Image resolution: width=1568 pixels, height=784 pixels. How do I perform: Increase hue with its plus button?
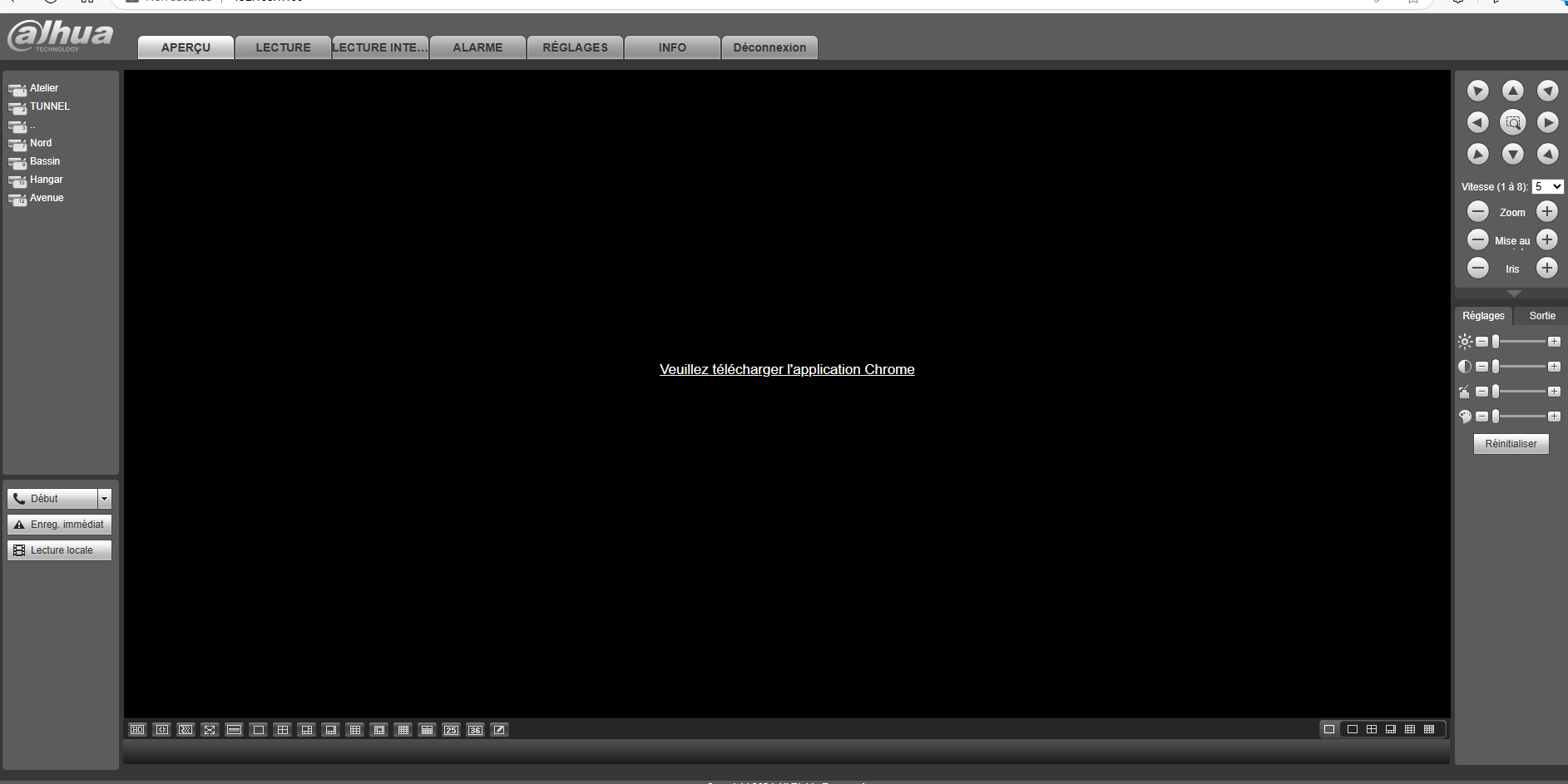[x=1553, y=417]
